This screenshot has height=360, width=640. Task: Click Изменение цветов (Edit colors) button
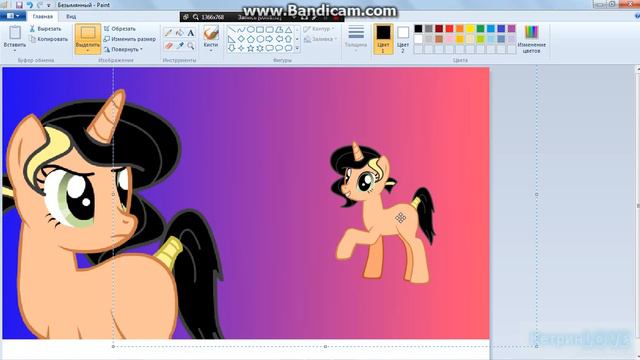(531, 39)
